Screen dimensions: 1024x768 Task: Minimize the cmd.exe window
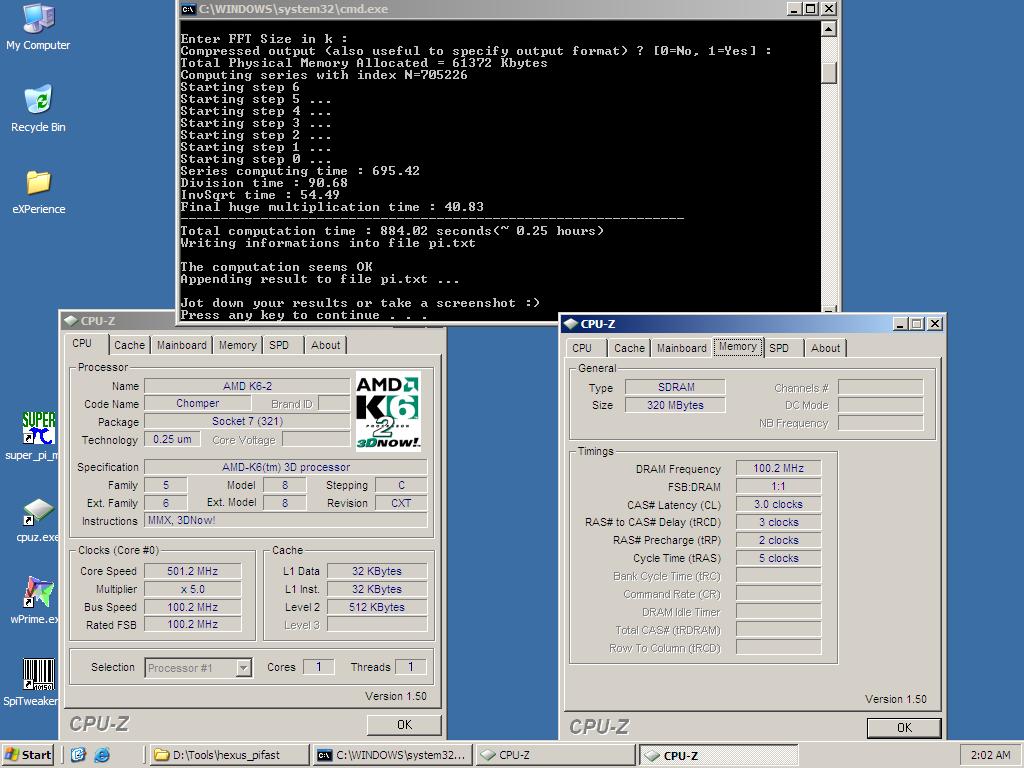point(794,8)
